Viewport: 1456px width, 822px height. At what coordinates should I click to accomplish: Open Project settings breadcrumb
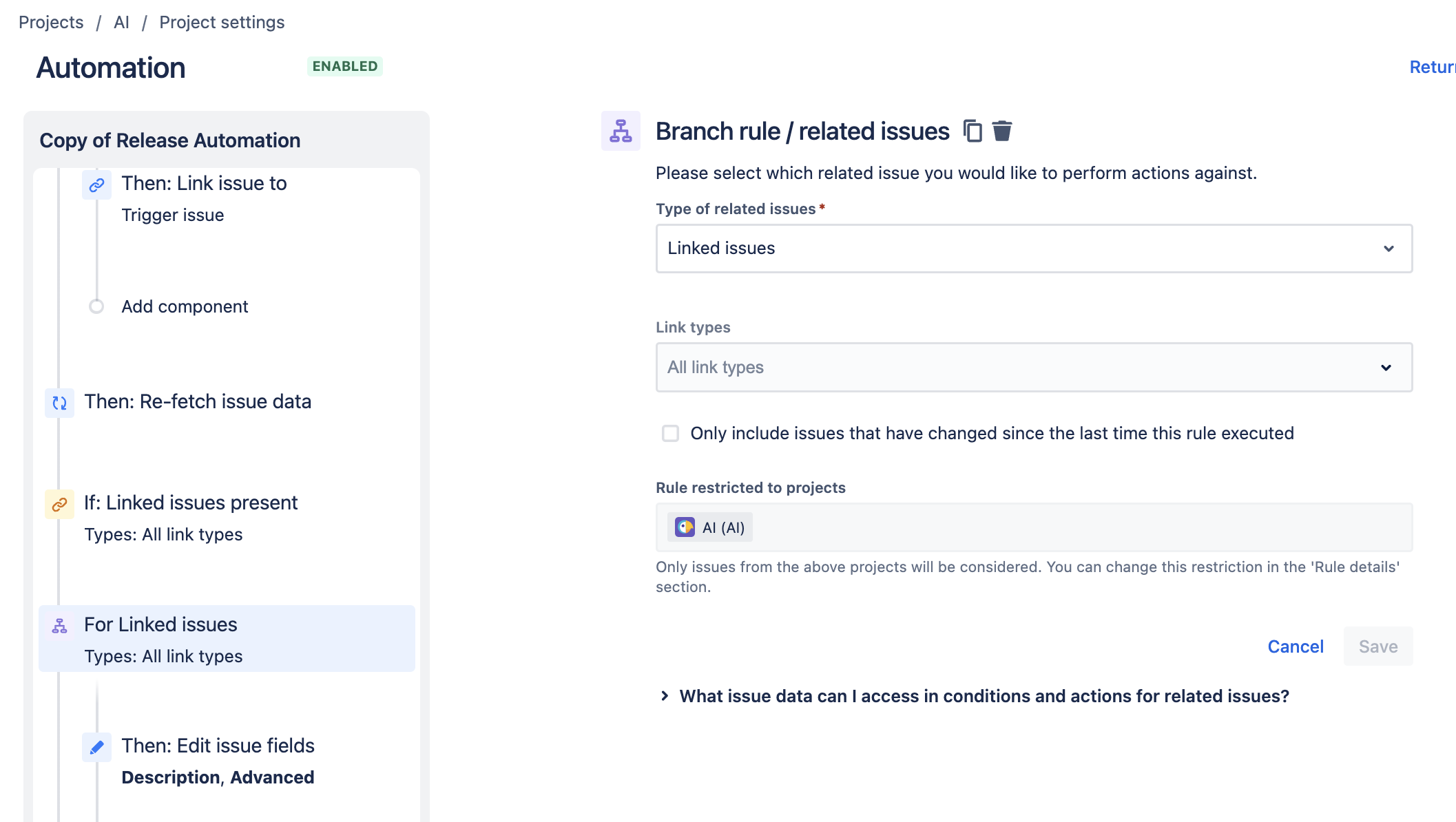(222, 22)
